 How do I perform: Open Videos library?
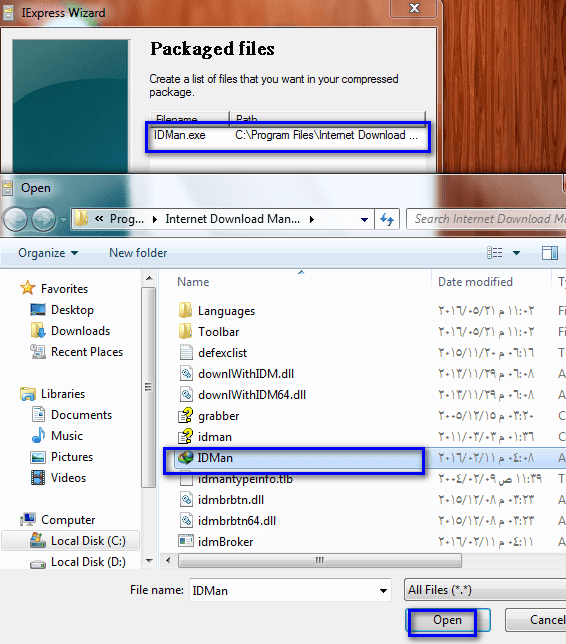click(68, 478)
